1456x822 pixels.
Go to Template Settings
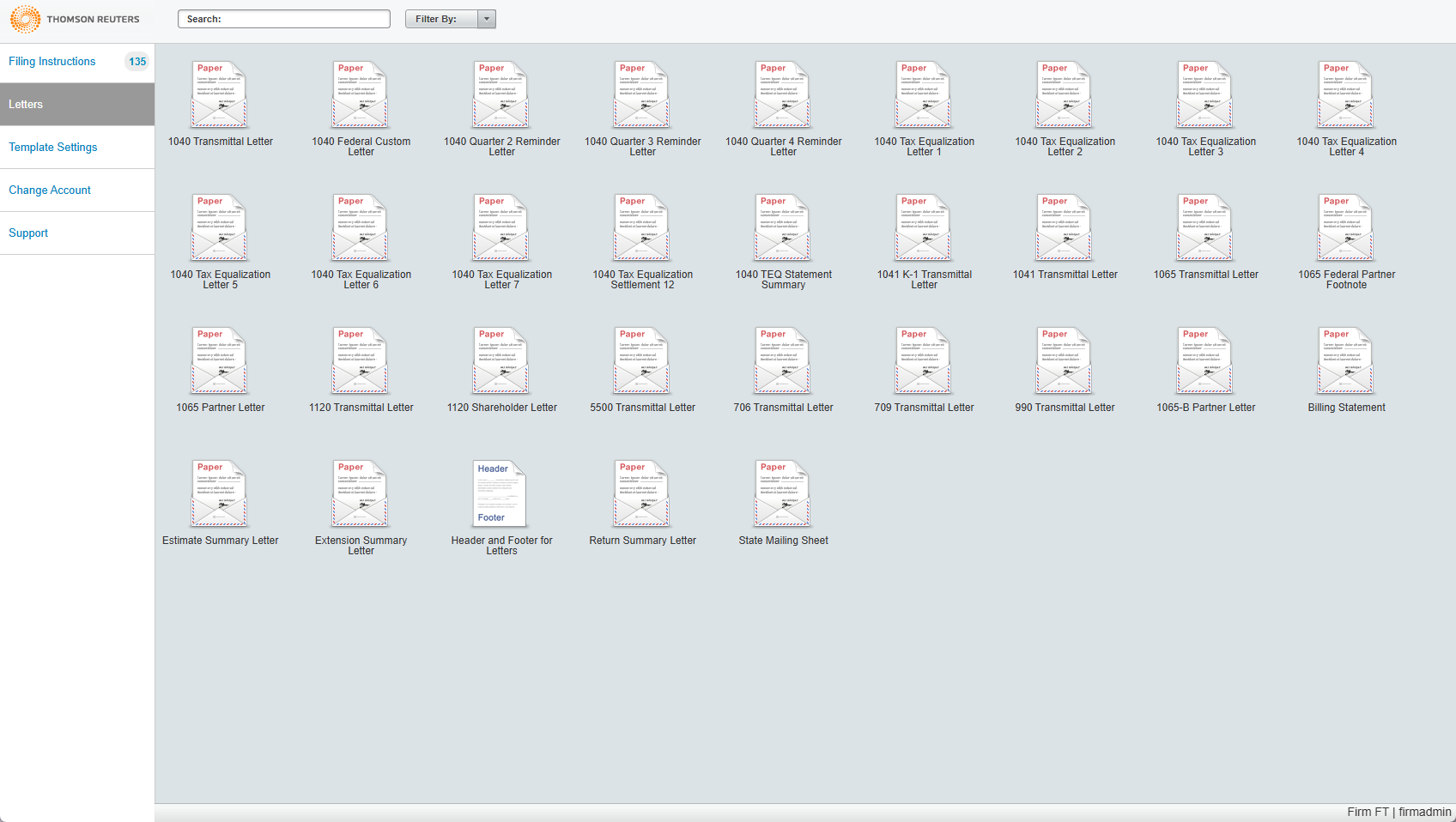pos(53,148)
